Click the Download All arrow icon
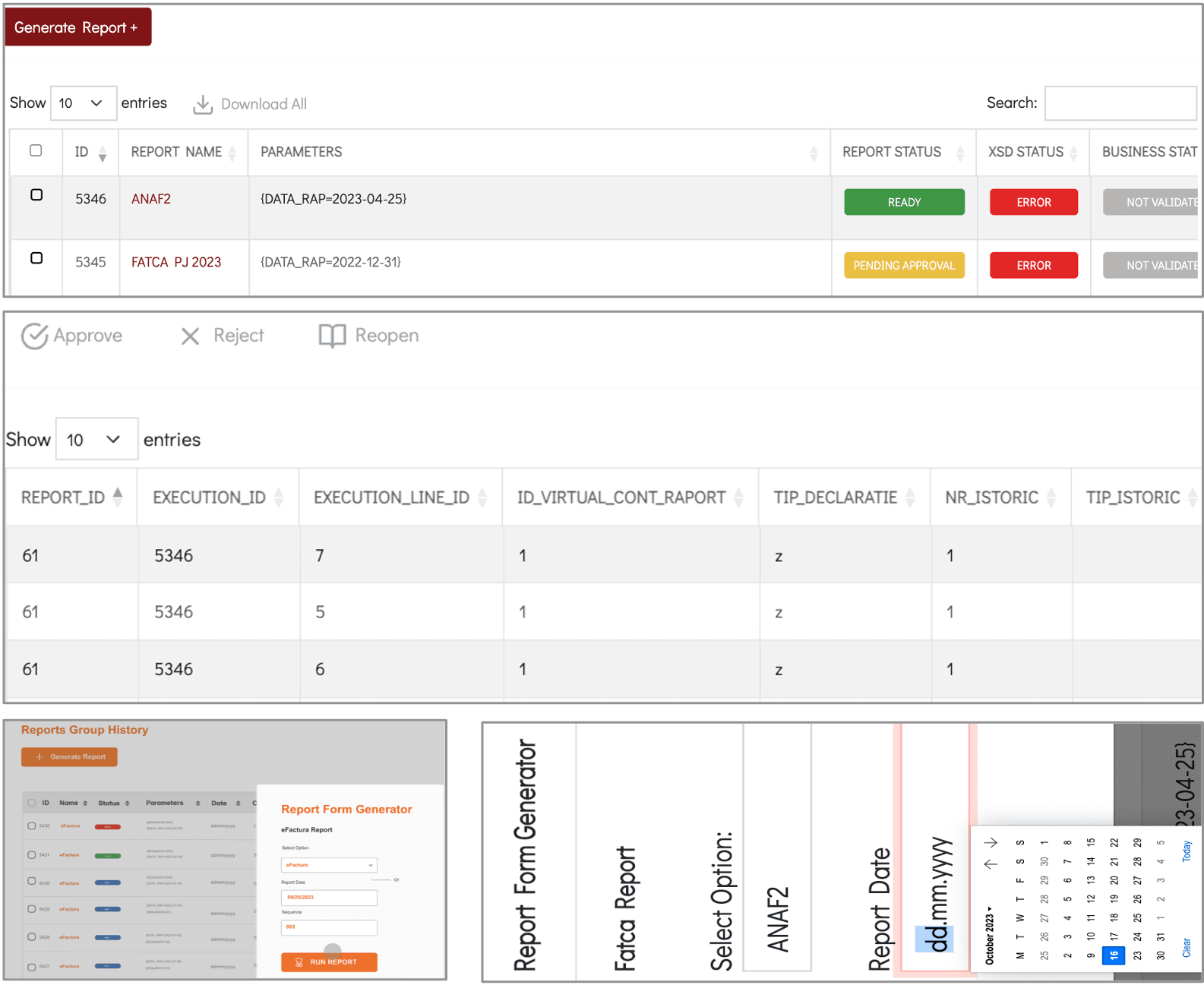Viewport: 1204px width, 985px height. pyautogui.click(x=203, y=105)
